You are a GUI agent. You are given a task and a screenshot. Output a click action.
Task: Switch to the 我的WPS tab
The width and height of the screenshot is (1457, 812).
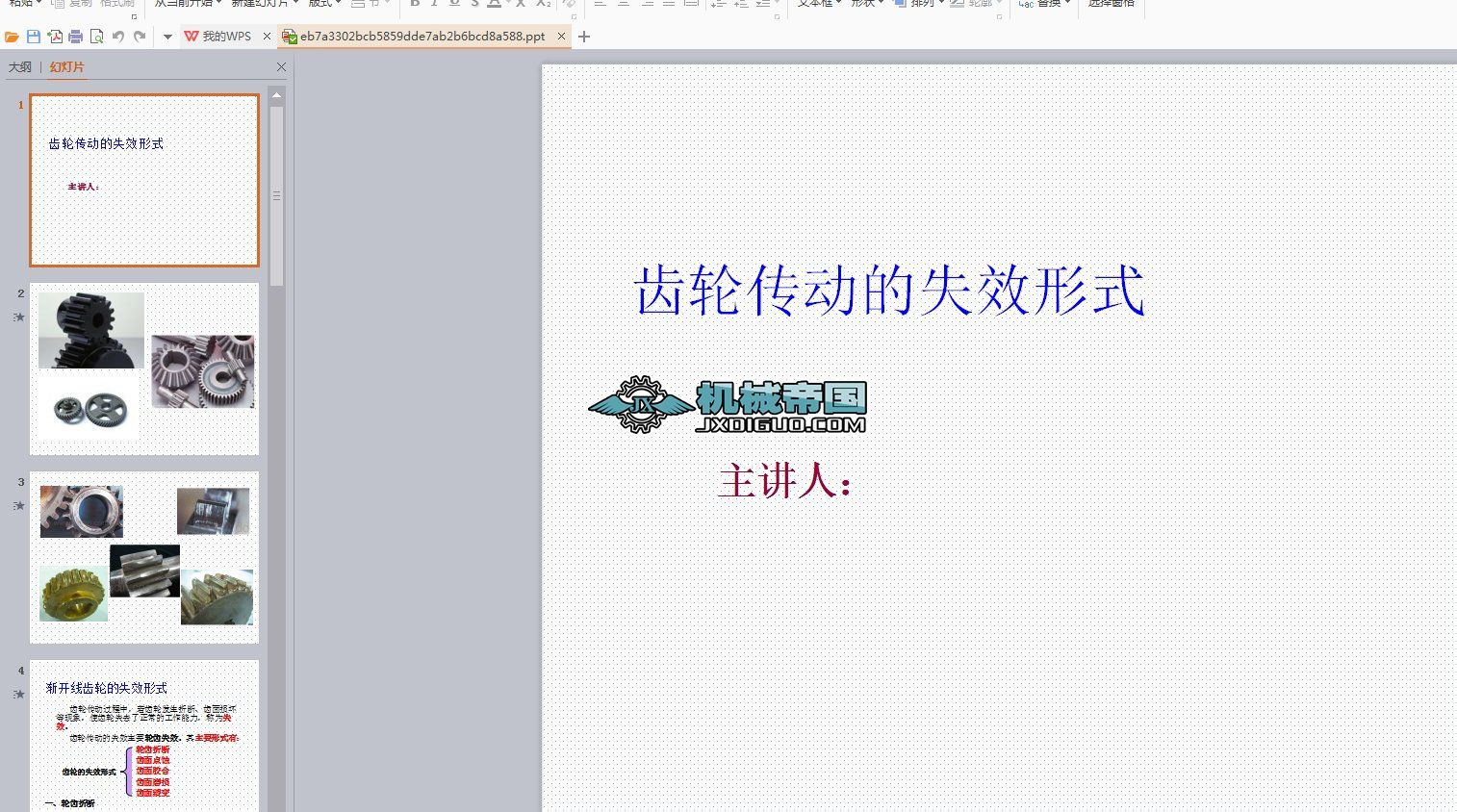(x=228, y=36)
